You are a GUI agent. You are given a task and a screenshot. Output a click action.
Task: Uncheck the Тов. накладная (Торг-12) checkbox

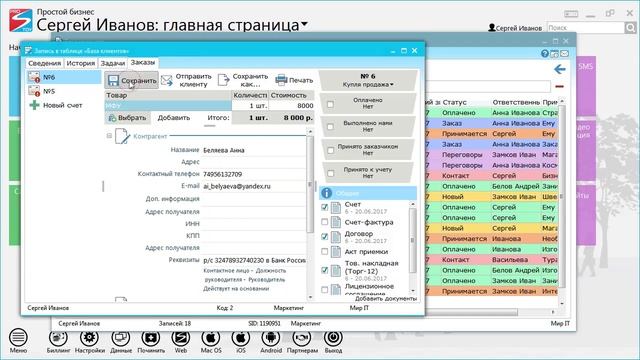[x=324, y=270]
